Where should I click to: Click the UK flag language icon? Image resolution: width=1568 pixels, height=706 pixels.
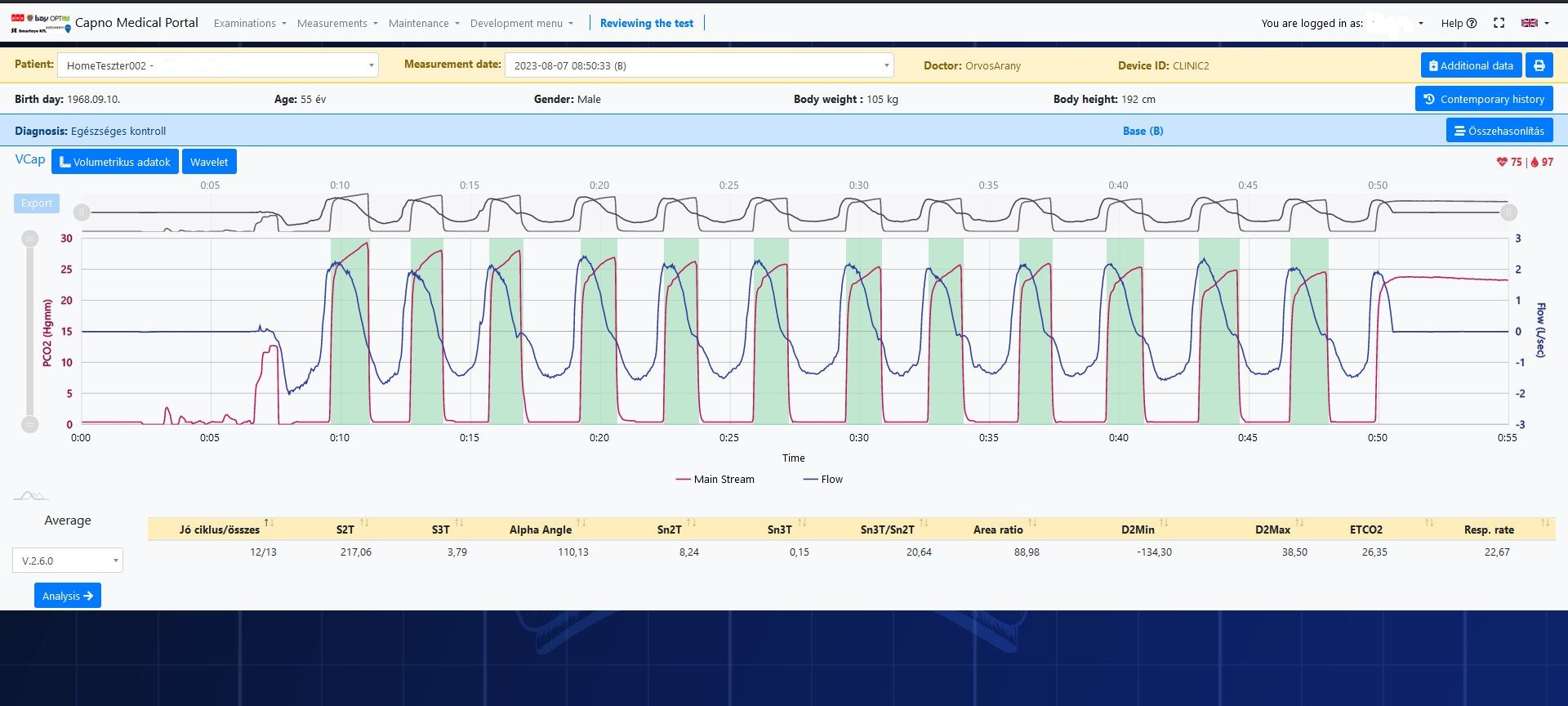(x=1530, y=23)
